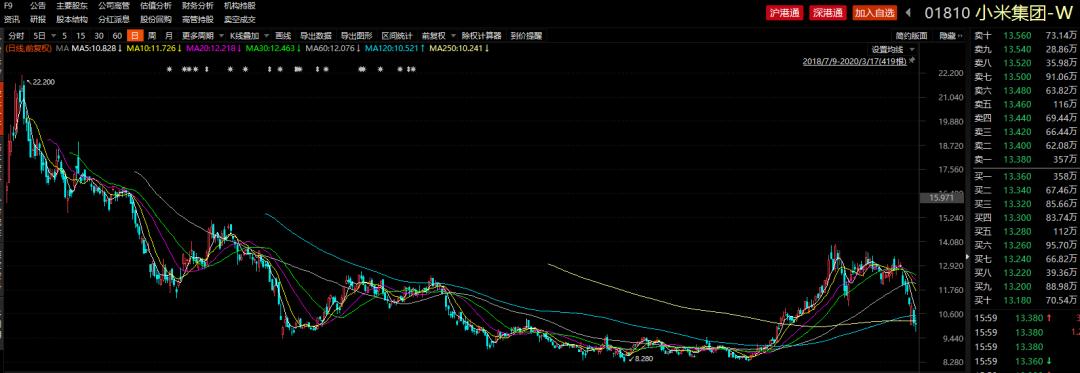Switch to the 15-minute K-line period

pos(81,36)
